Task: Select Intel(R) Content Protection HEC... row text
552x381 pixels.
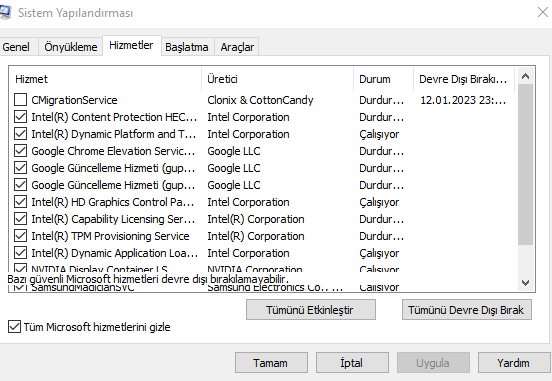Action: pyautogui.click(x=114, y=117)
